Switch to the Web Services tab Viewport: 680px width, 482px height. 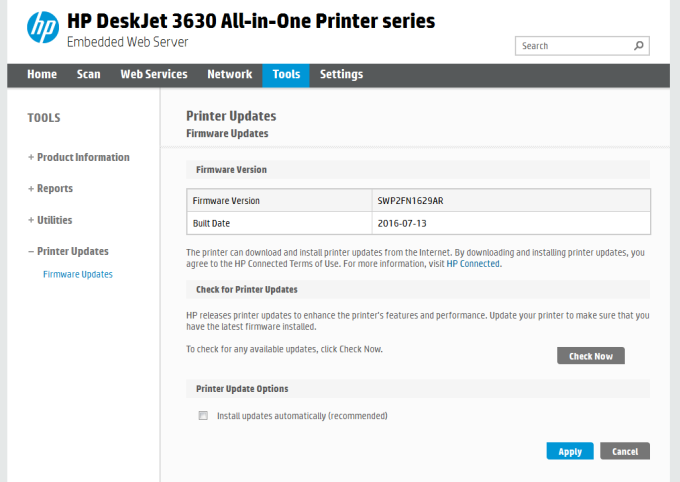pos(154,75)
